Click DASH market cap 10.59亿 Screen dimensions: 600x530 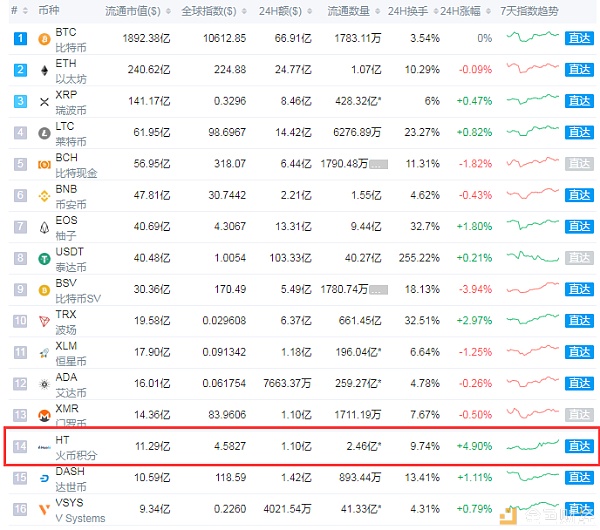pos(152,478)
